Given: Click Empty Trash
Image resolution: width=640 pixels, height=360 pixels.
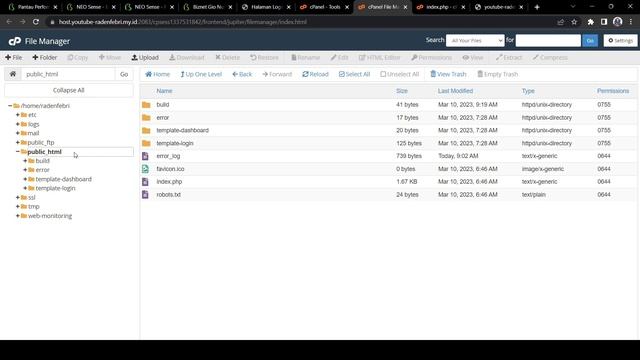Looking at the screenshot, I should pos(498,74).
